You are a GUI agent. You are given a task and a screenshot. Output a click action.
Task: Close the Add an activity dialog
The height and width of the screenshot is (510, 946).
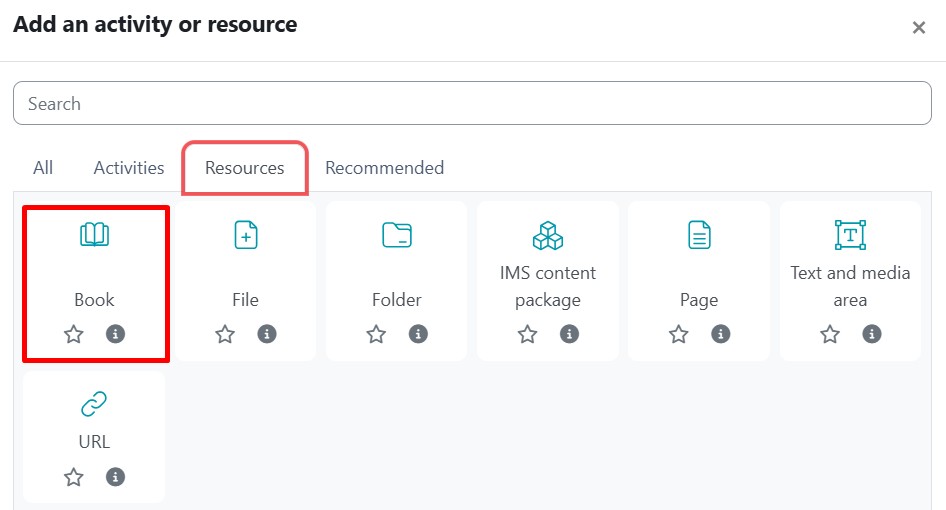pyautogui.click(x=918, y=28)
